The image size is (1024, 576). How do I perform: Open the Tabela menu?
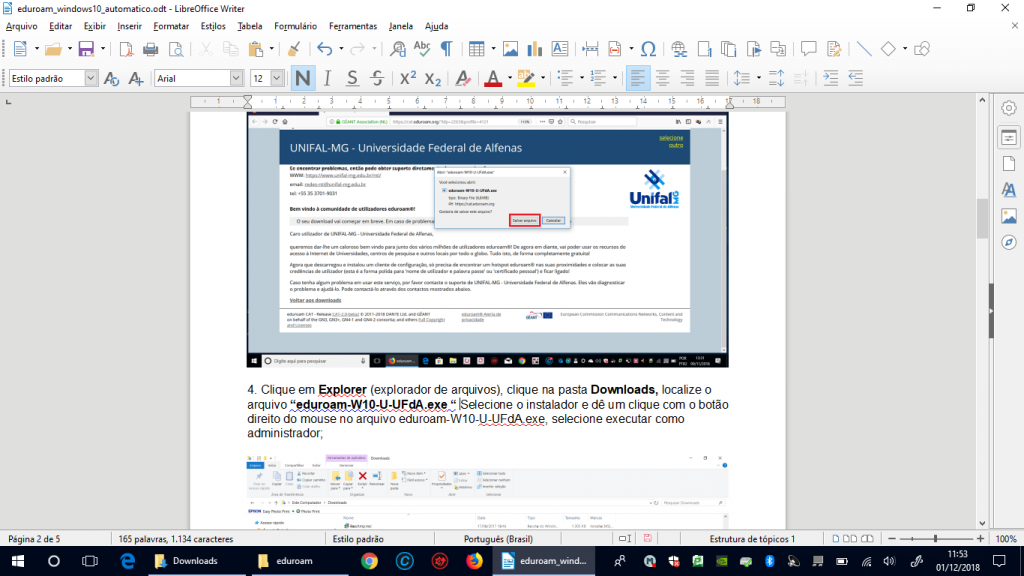click(x=249, y=26)
